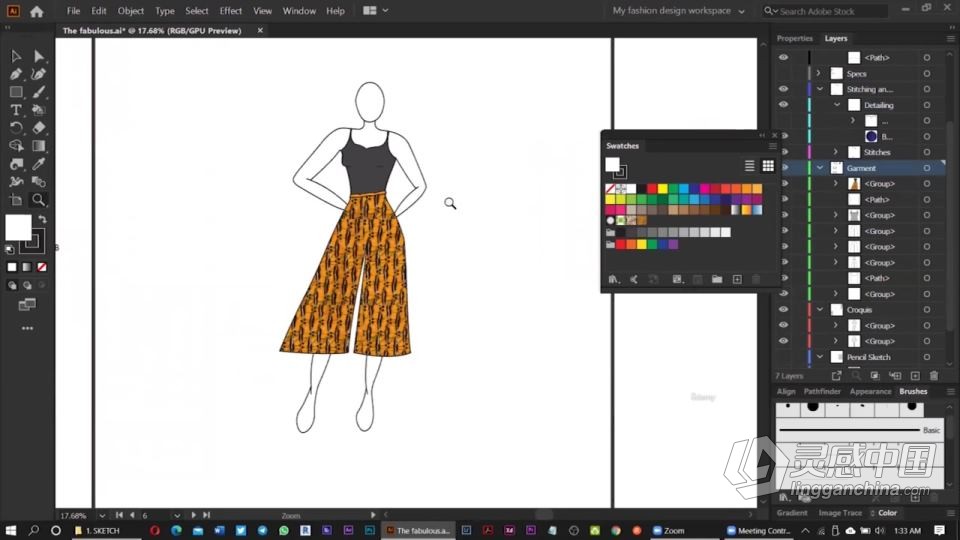The image size is (960, 540).
Task: Open the workspace switcher dropdown
Action: coord(680,11)
